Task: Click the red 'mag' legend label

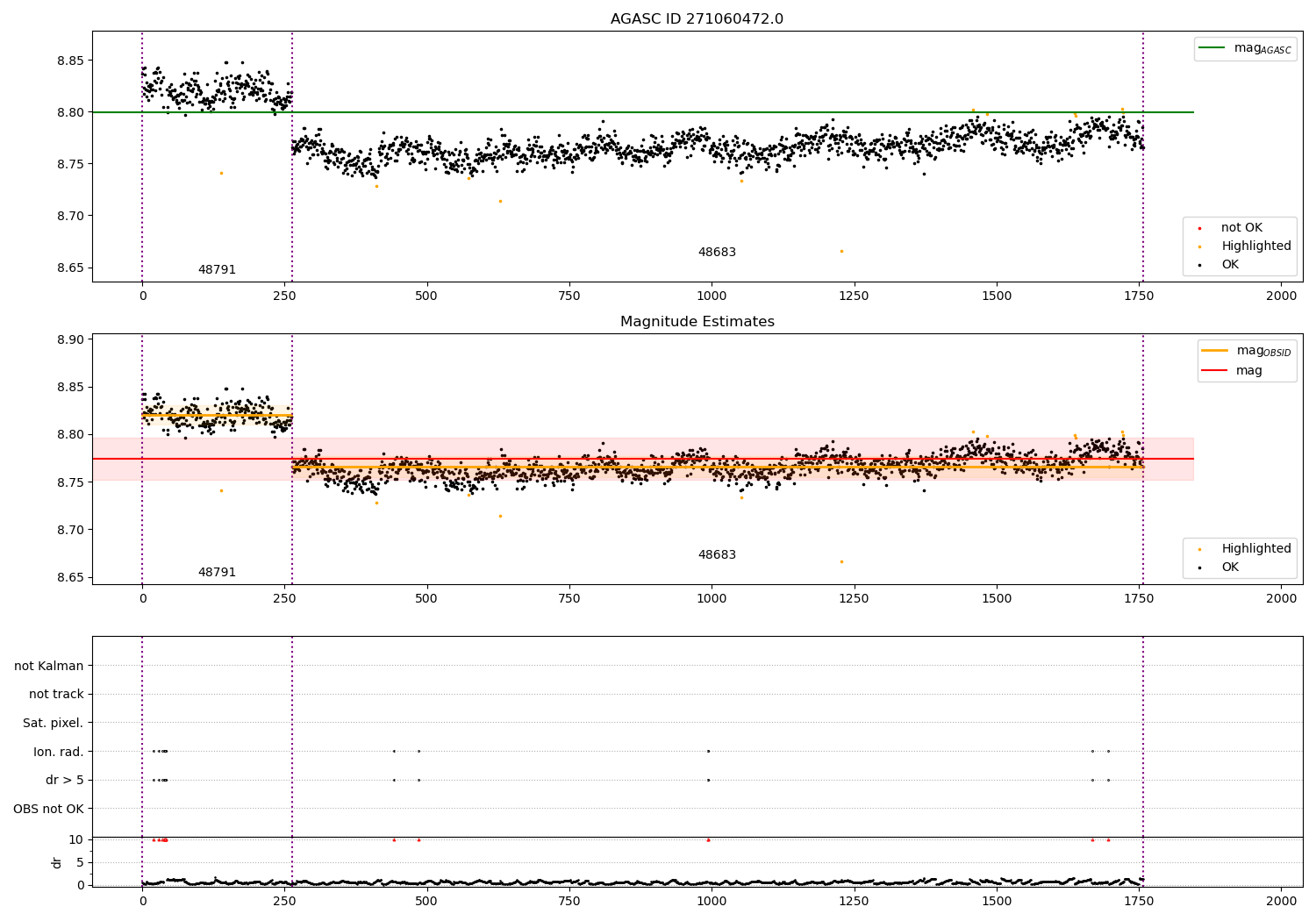Action: click(x=1249, y=371)
